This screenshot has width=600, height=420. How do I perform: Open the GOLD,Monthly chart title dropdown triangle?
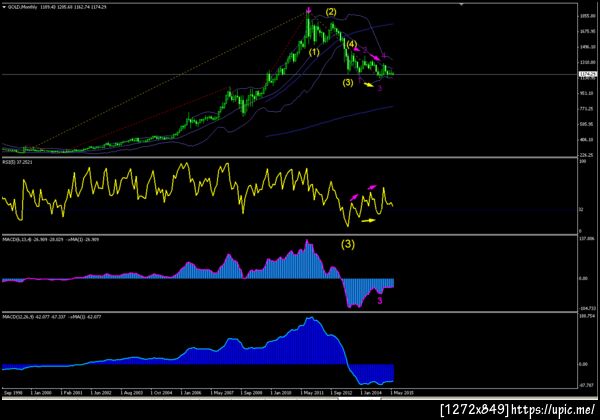click(x=5, y=7)
